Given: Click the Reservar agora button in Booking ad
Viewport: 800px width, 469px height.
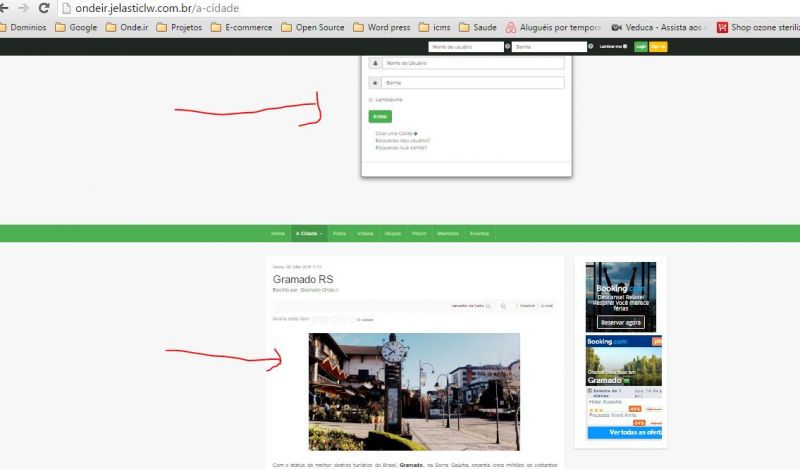Looking at the screenshot, I should click(620, 323).
